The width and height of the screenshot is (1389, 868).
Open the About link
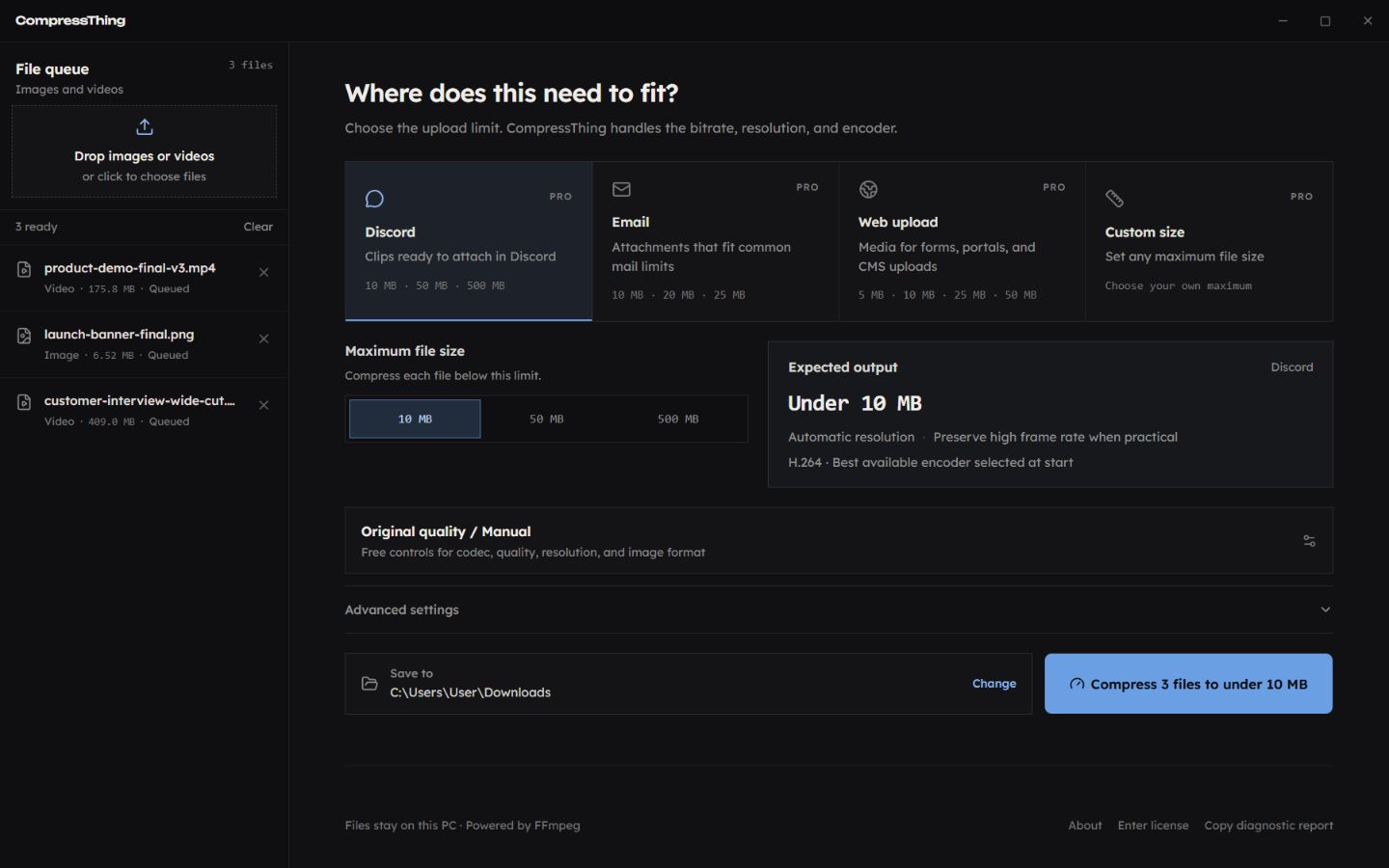[x=1085, y=826]
